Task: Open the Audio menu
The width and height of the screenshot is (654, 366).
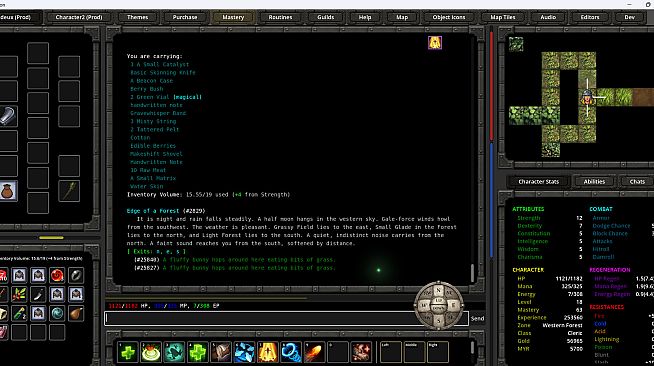Action: point(548,17)
